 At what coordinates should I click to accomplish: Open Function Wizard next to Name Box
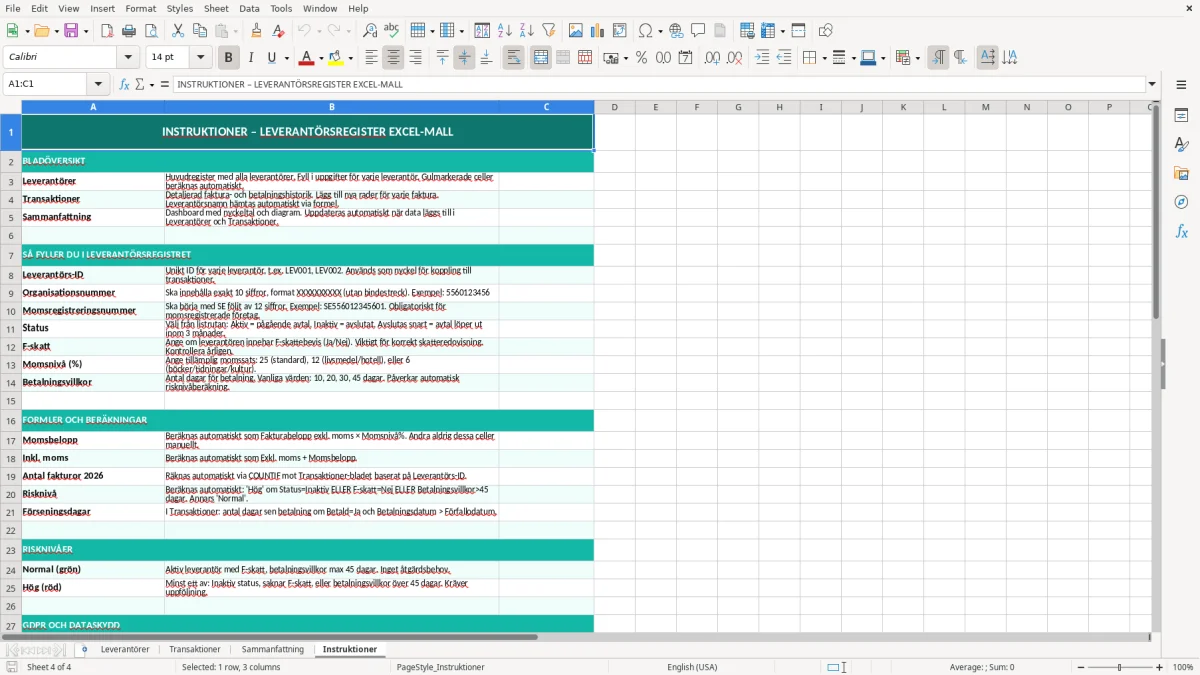pyautogui.click(x=124, y=84)
